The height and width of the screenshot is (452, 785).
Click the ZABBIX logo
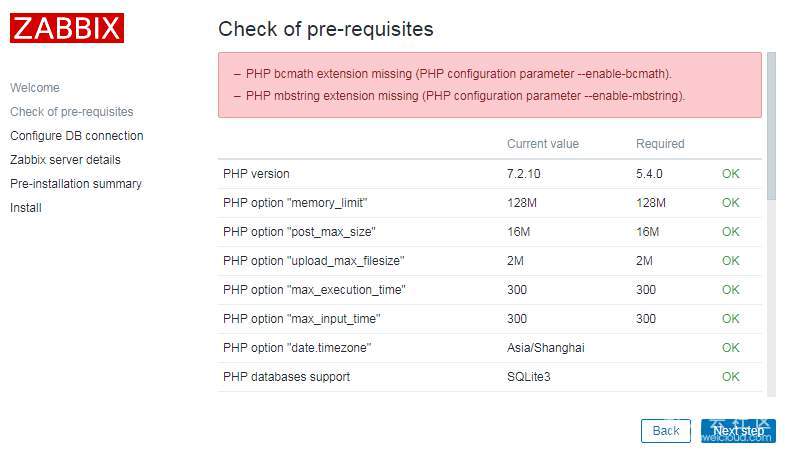click(67, 27)
